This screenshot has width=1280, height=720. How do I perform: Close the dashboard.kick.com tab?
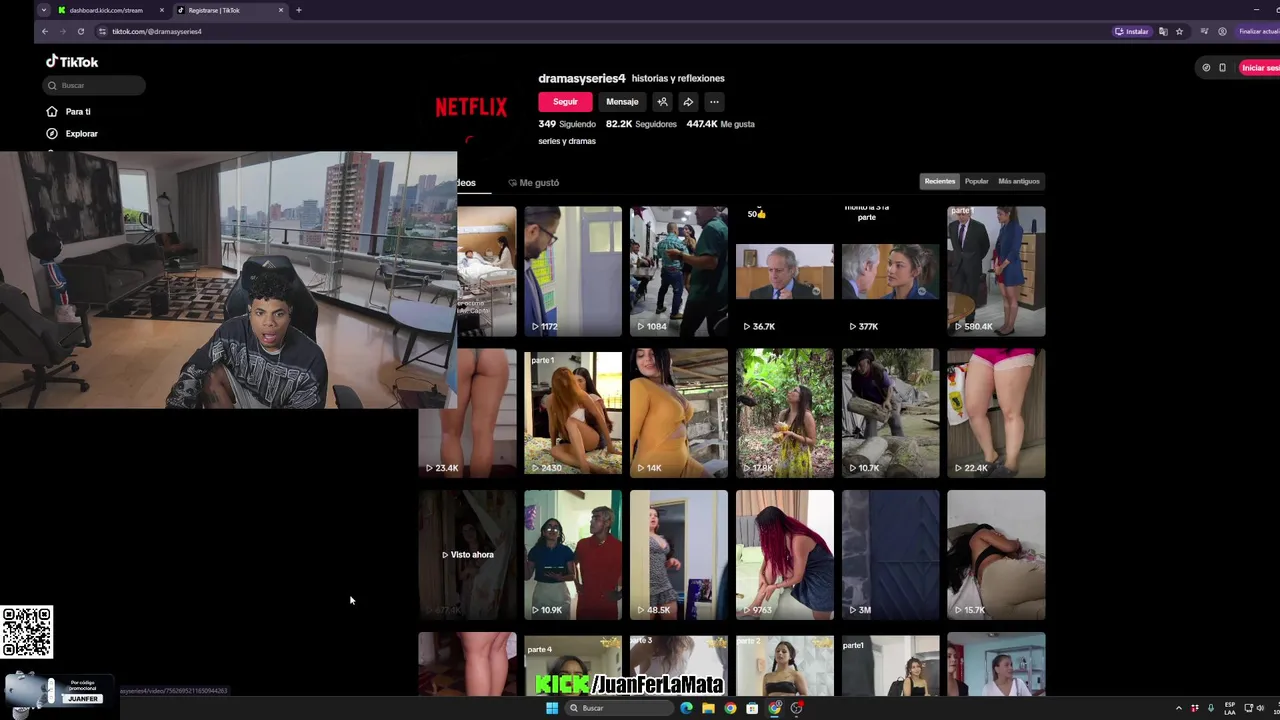(162, 10)
